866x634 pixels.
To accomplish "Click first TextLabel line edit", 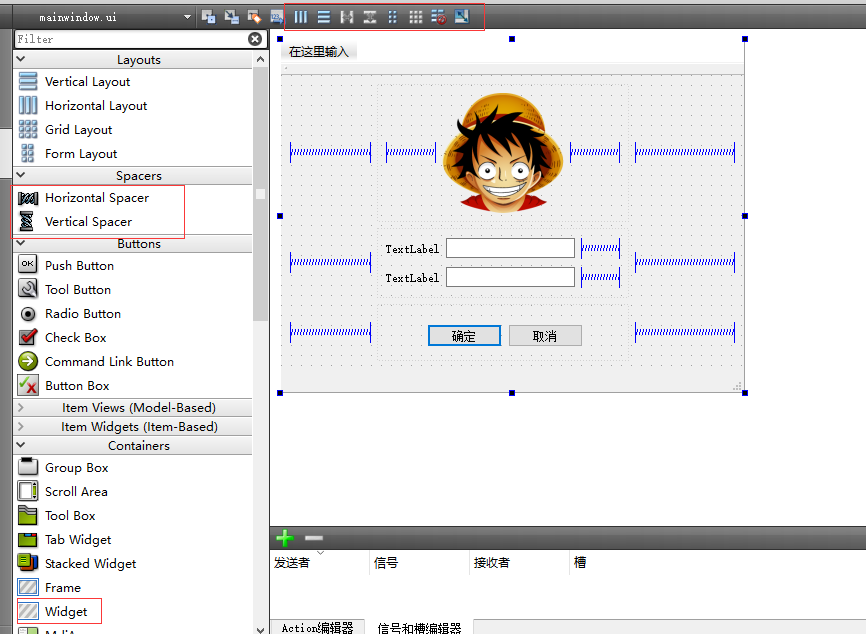I will coord(510,248).
